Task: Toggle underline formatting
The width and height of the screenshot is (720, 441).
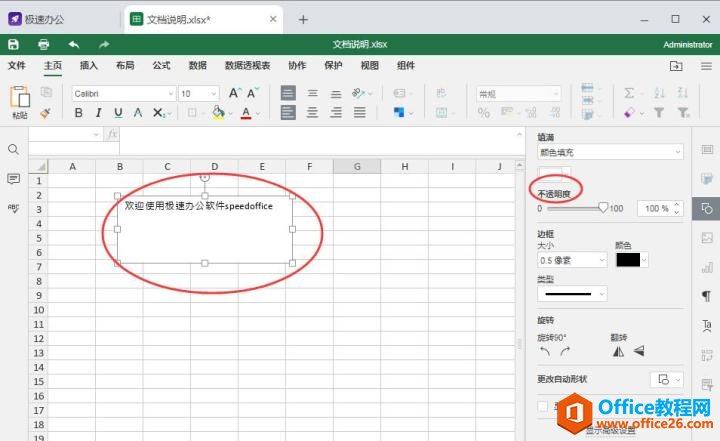Action: click(x=118, y=113)
